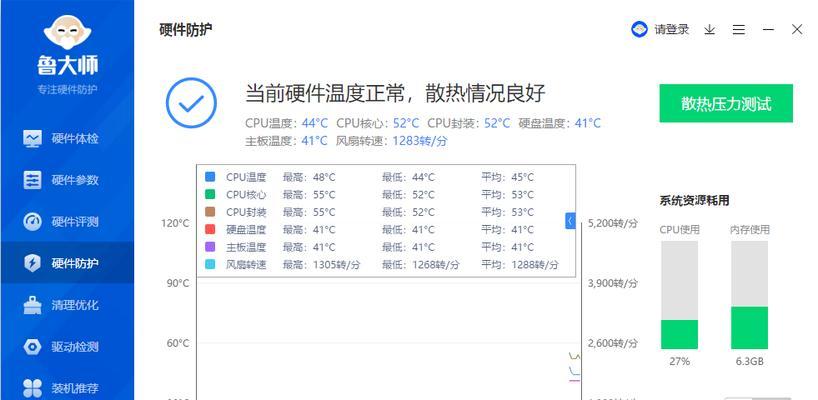Click 平均：45°C in CPU温度 row
Viewport: 818px width, 400px height.
[508, 177]
